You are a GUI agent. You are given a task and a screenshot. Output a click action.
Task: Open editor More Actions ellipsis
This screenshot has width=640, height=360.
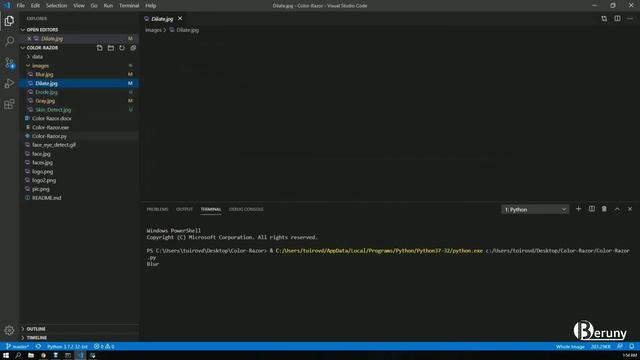[630, 18]
